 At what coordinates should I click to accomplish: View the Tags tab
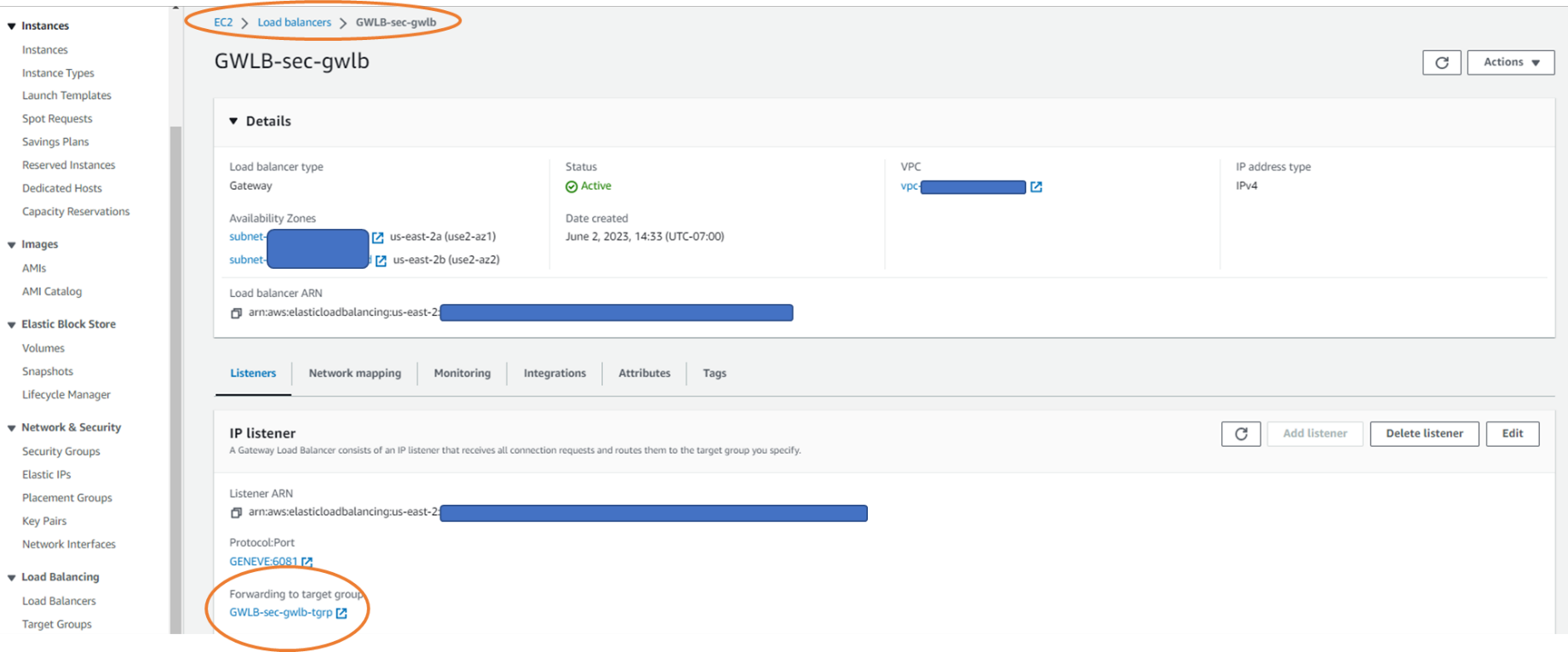click(x=714, y=373)
